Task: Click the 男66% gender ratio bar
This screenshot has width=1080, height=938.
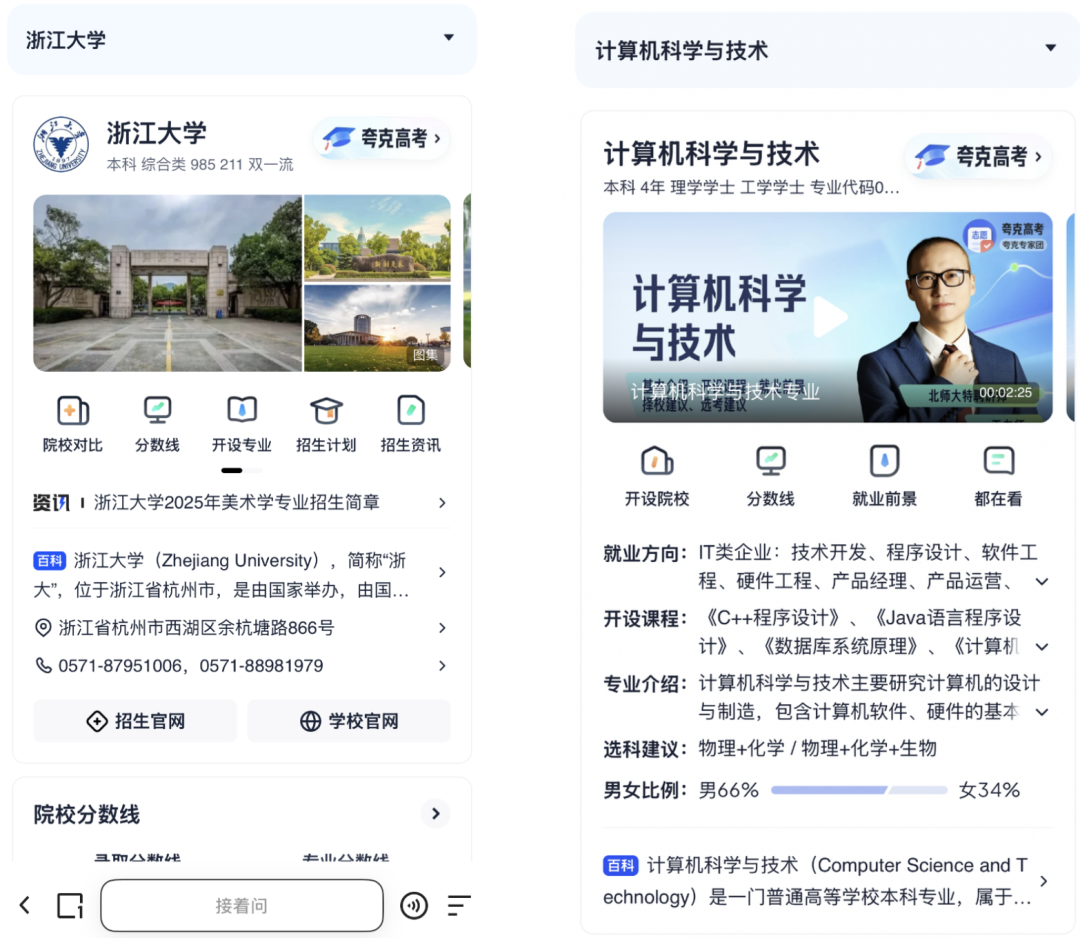Action: pos(858,789)
